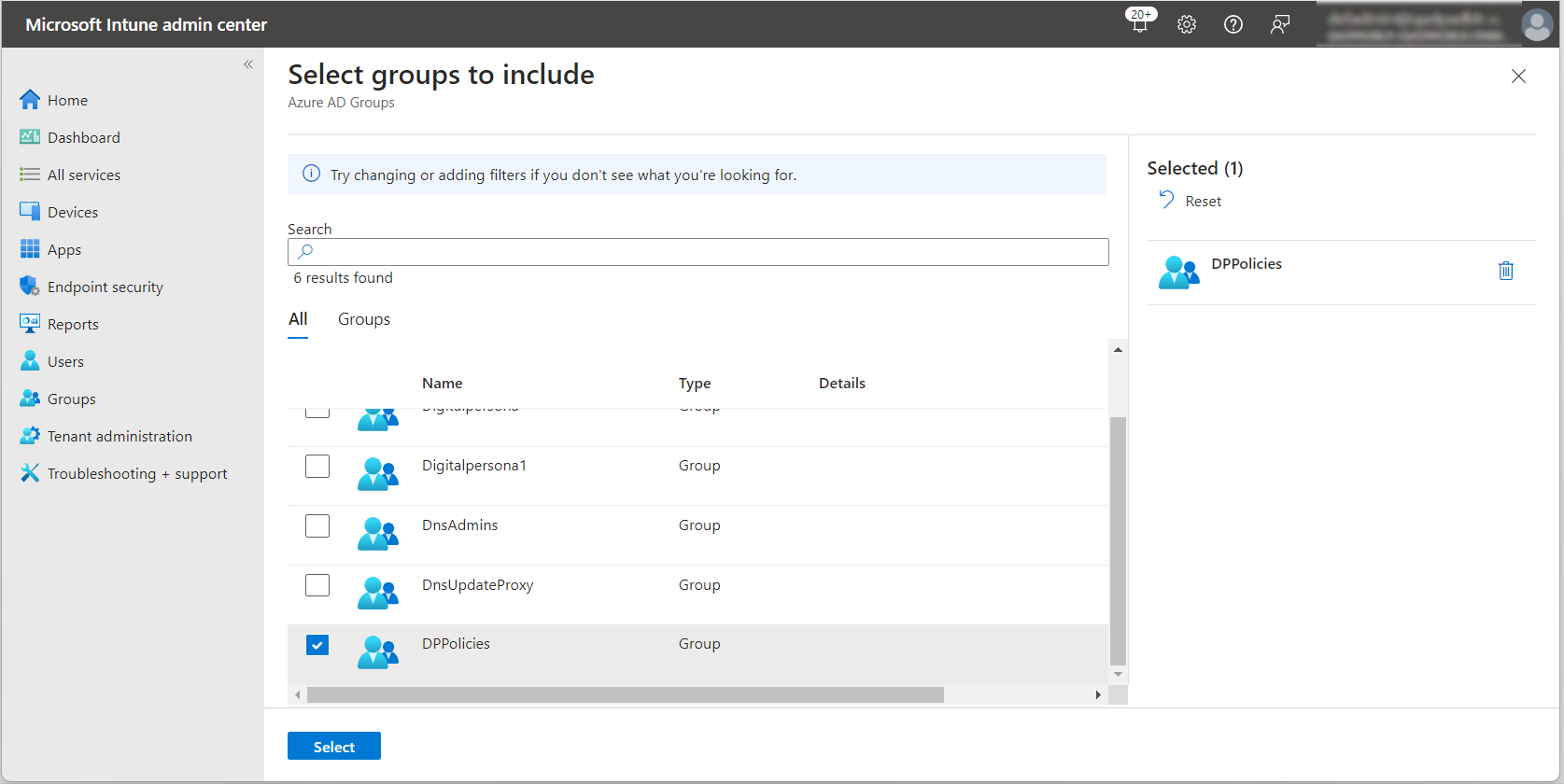Close the Select groups panel
The height and width of the screenshot is (784, 1564).
(x=1518, y=77)
